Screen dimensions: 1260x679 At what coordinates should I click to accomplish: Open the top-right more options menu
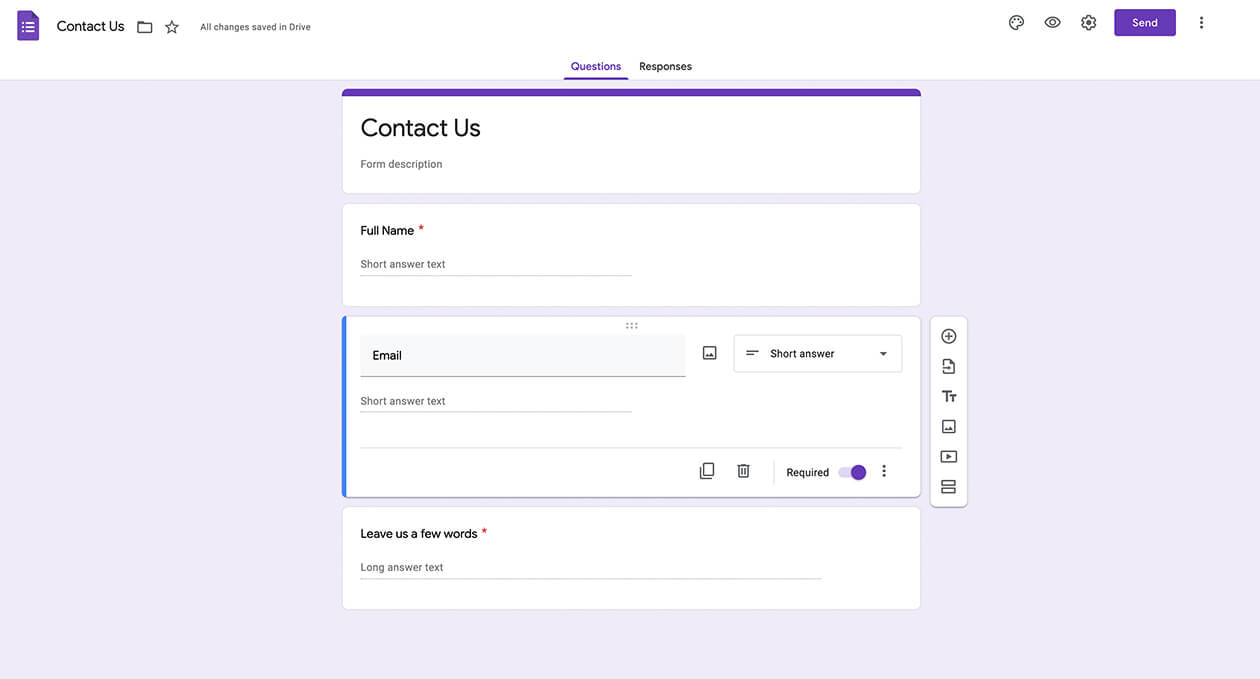point(1201,23)
